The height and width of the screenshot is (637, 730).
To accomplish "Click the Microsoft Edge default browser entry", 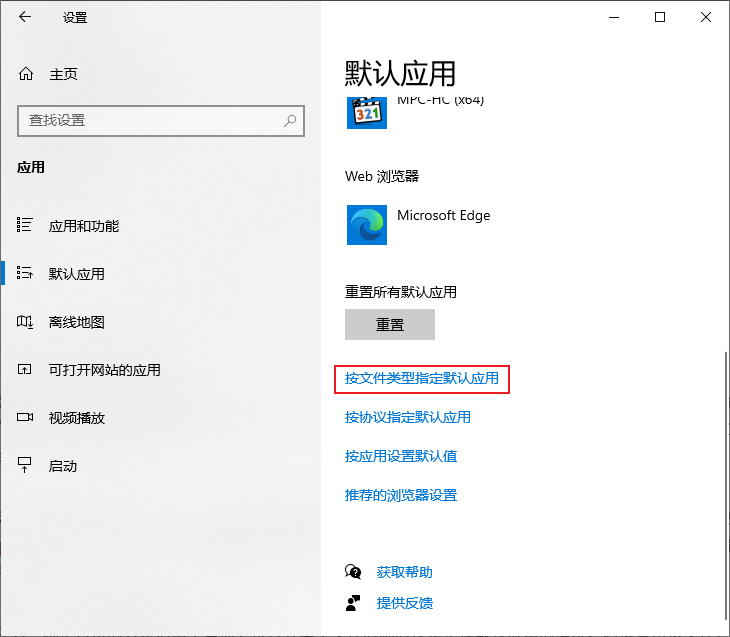I will (419, 225).
